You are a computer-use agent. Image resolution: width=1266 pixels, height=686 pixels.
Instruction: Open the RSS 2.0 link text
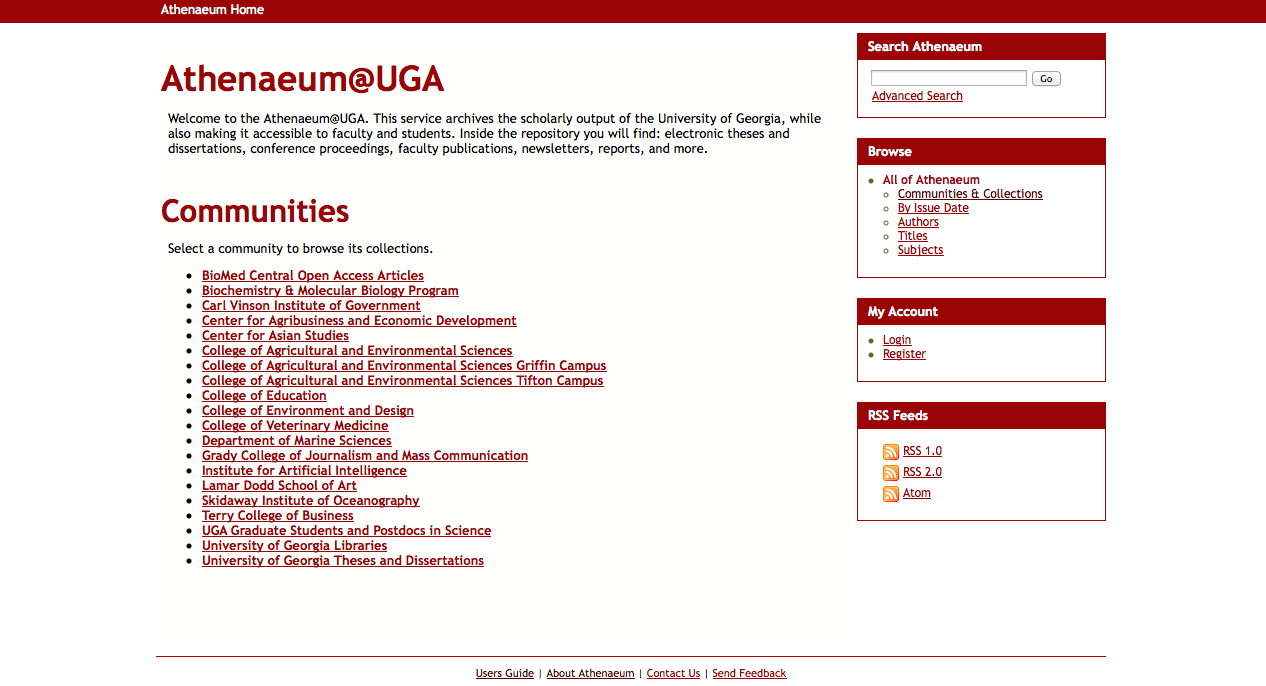(922, 472)
